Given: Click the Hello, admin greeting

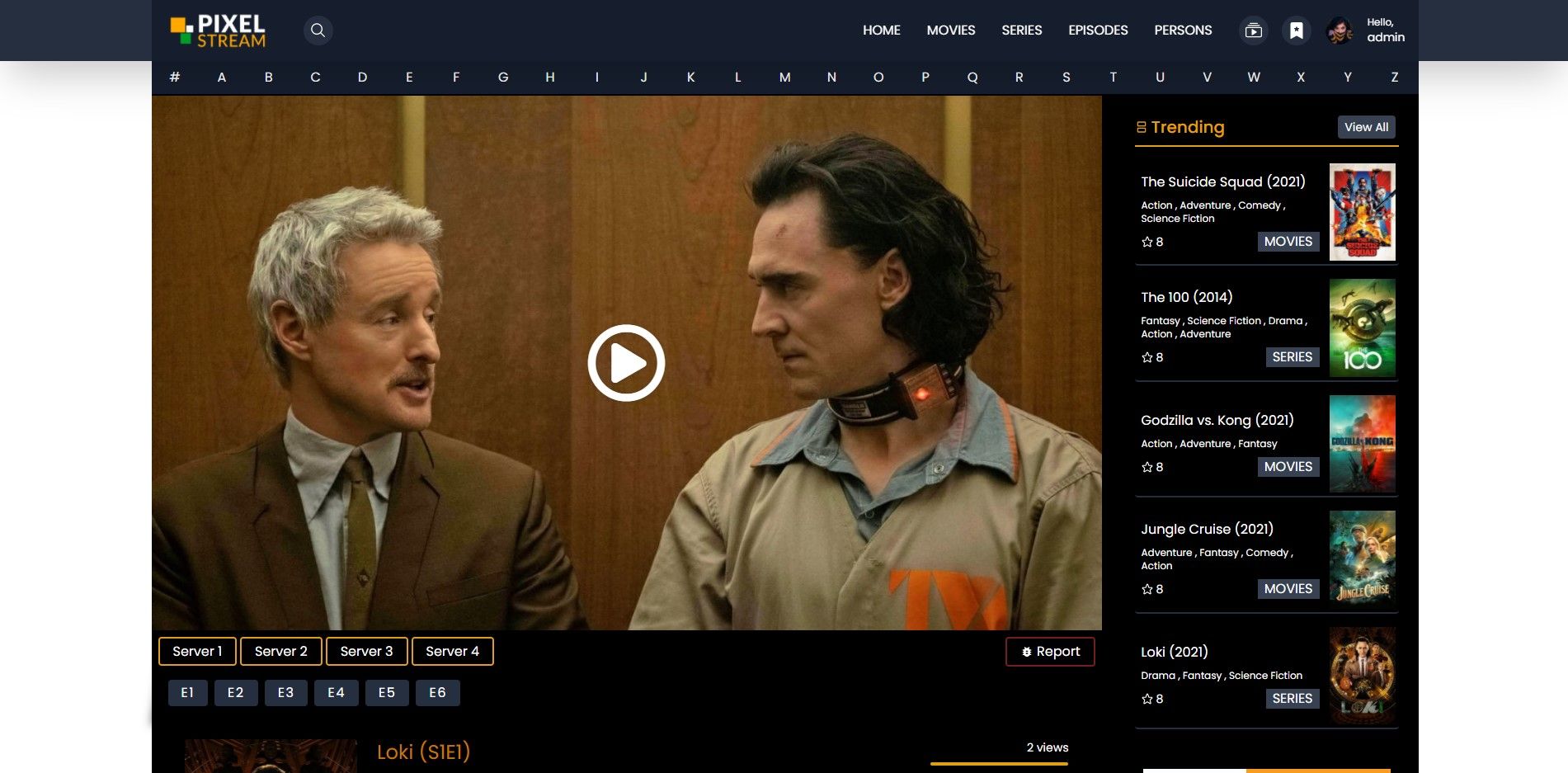Looking at the screenshot, I should (1386, 30).
